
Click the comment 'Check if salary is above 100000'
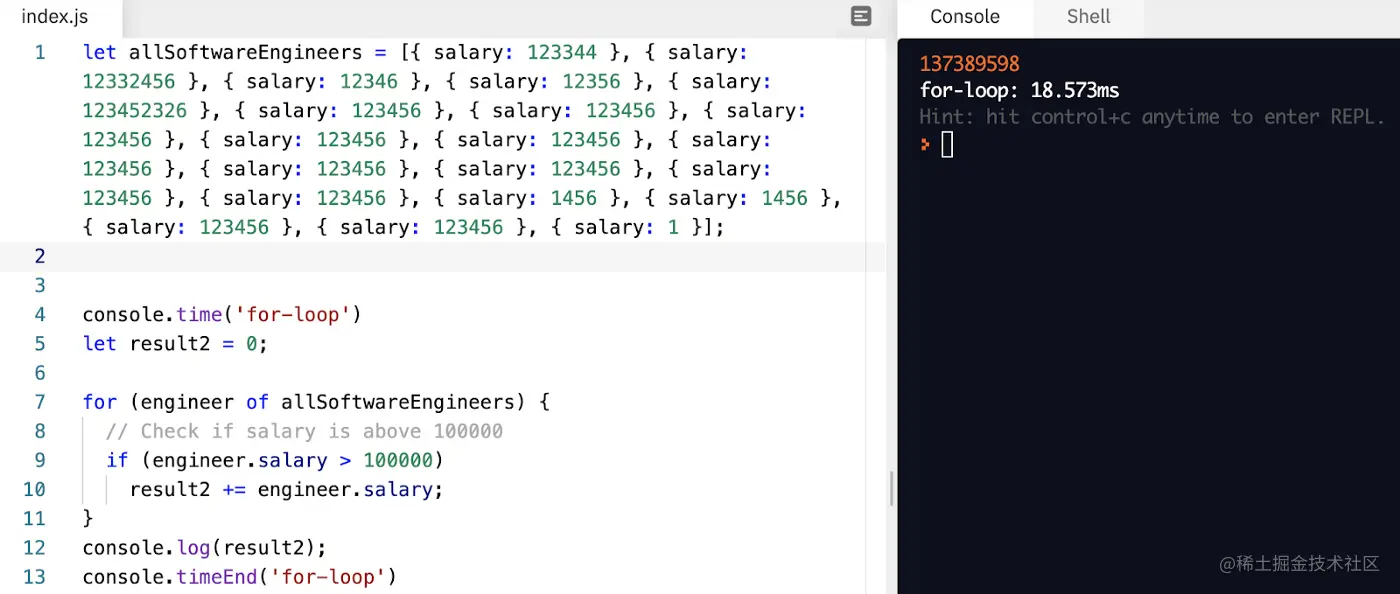(x=304, y=431)
